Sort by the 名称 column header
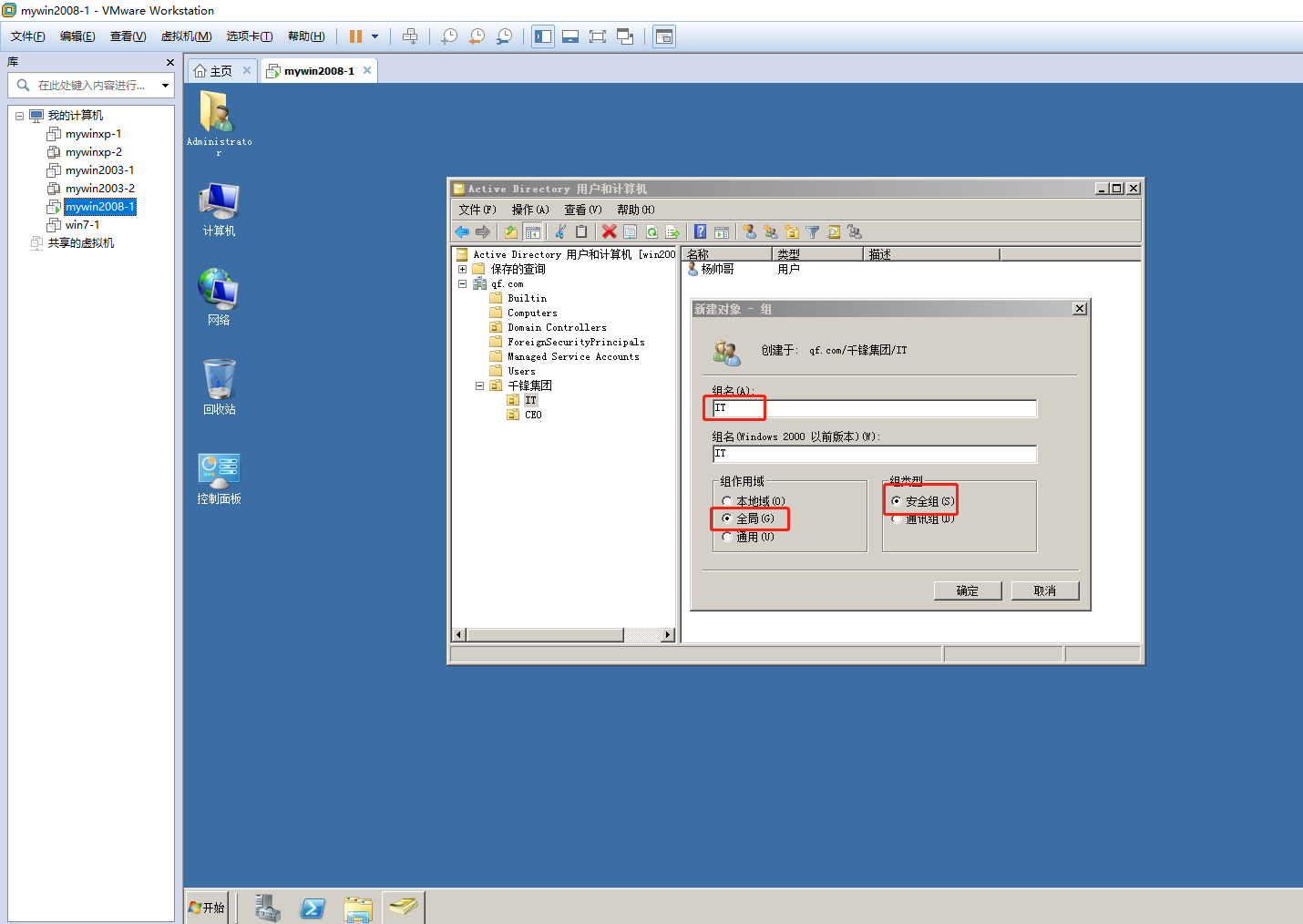This screenshot has width=1303, height=924. tap(727, 254)
